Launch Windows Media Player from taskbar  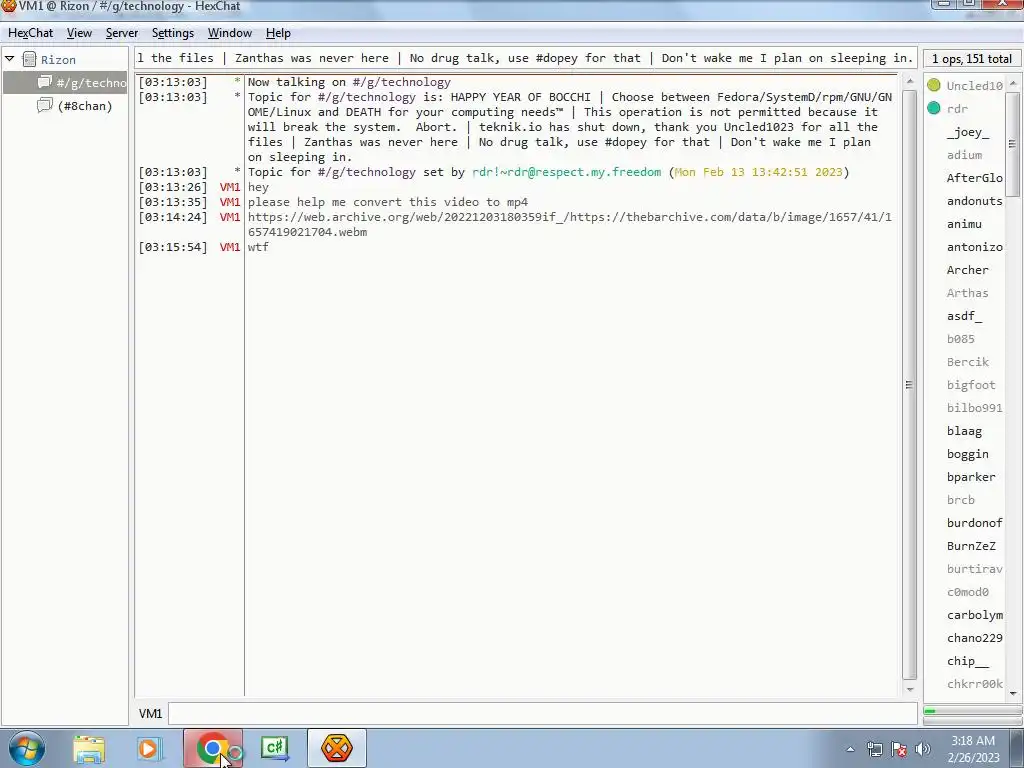pos(148,749)
